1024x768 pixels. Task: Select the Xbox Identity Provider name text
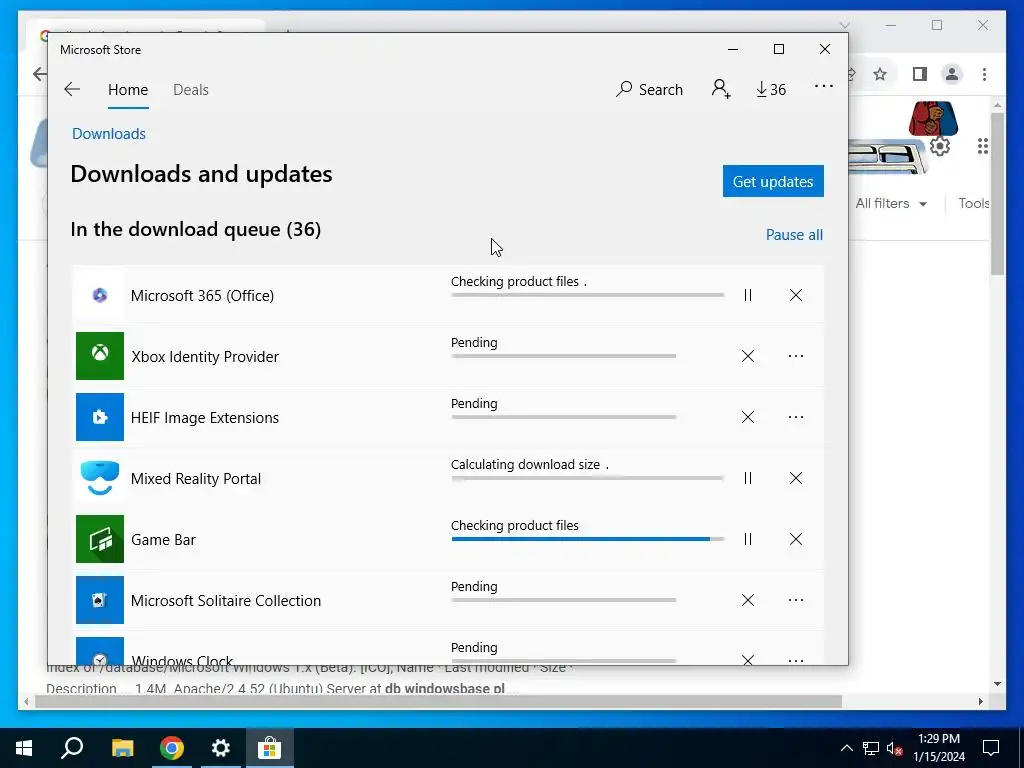pyautogui.click(x=205, y=356)
